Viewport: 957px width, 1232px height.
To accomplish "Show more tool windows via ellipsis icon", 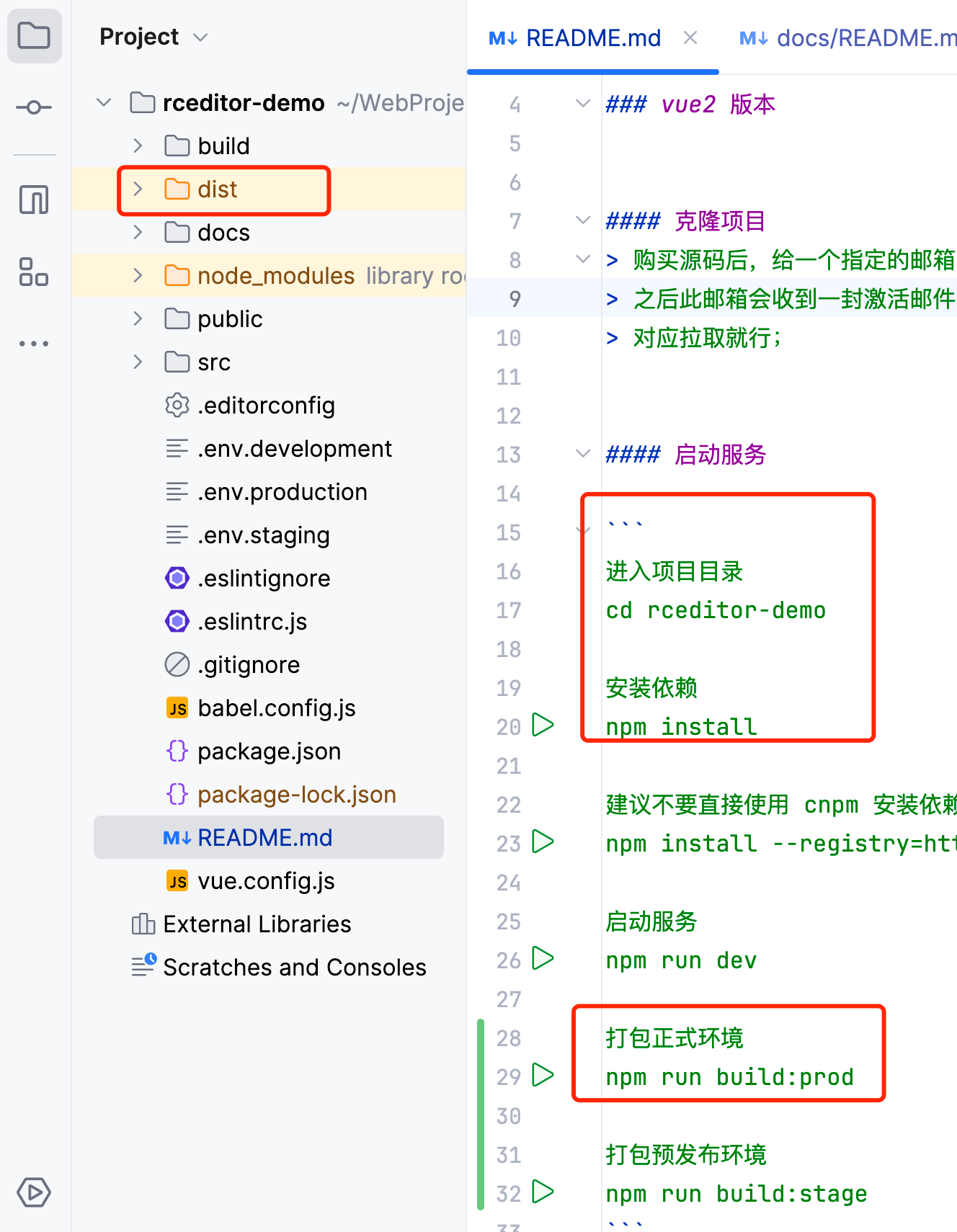I will (34, 344).
